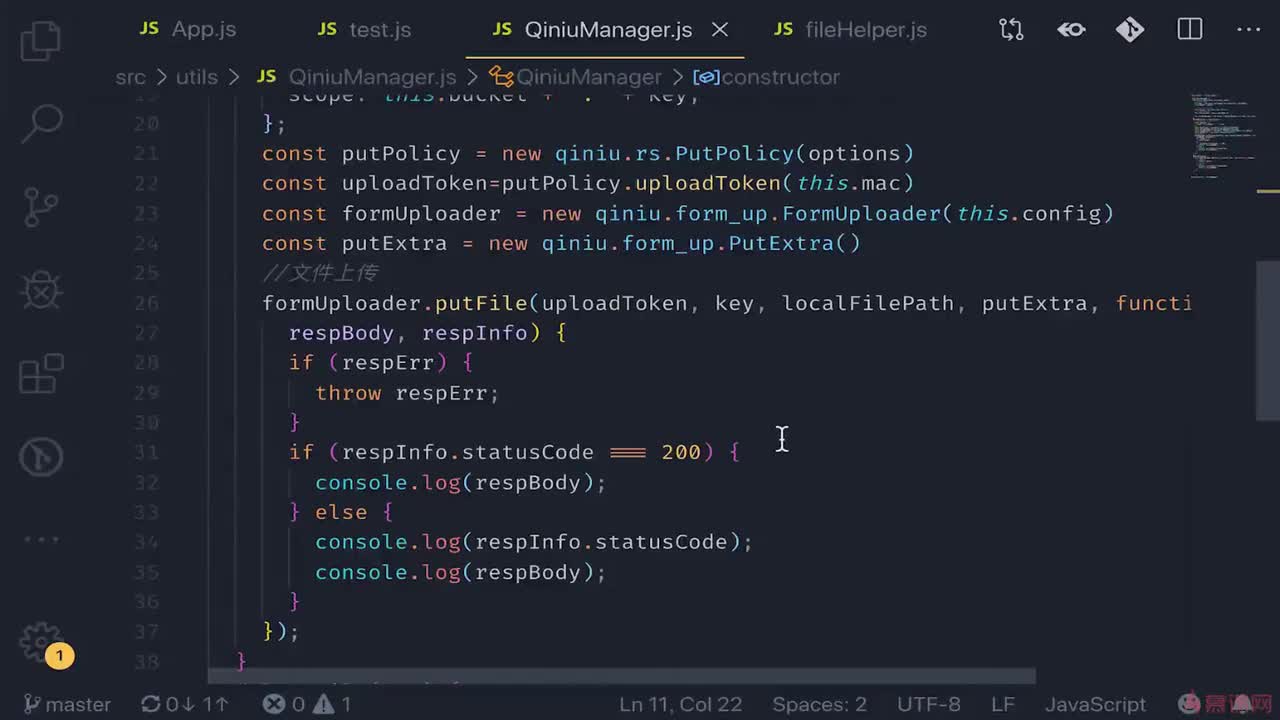Image resolution: width=1280 pixels, height=720 pixels.
Task: Open the Explorer view in the activity bar
Action: click(41, 40)
